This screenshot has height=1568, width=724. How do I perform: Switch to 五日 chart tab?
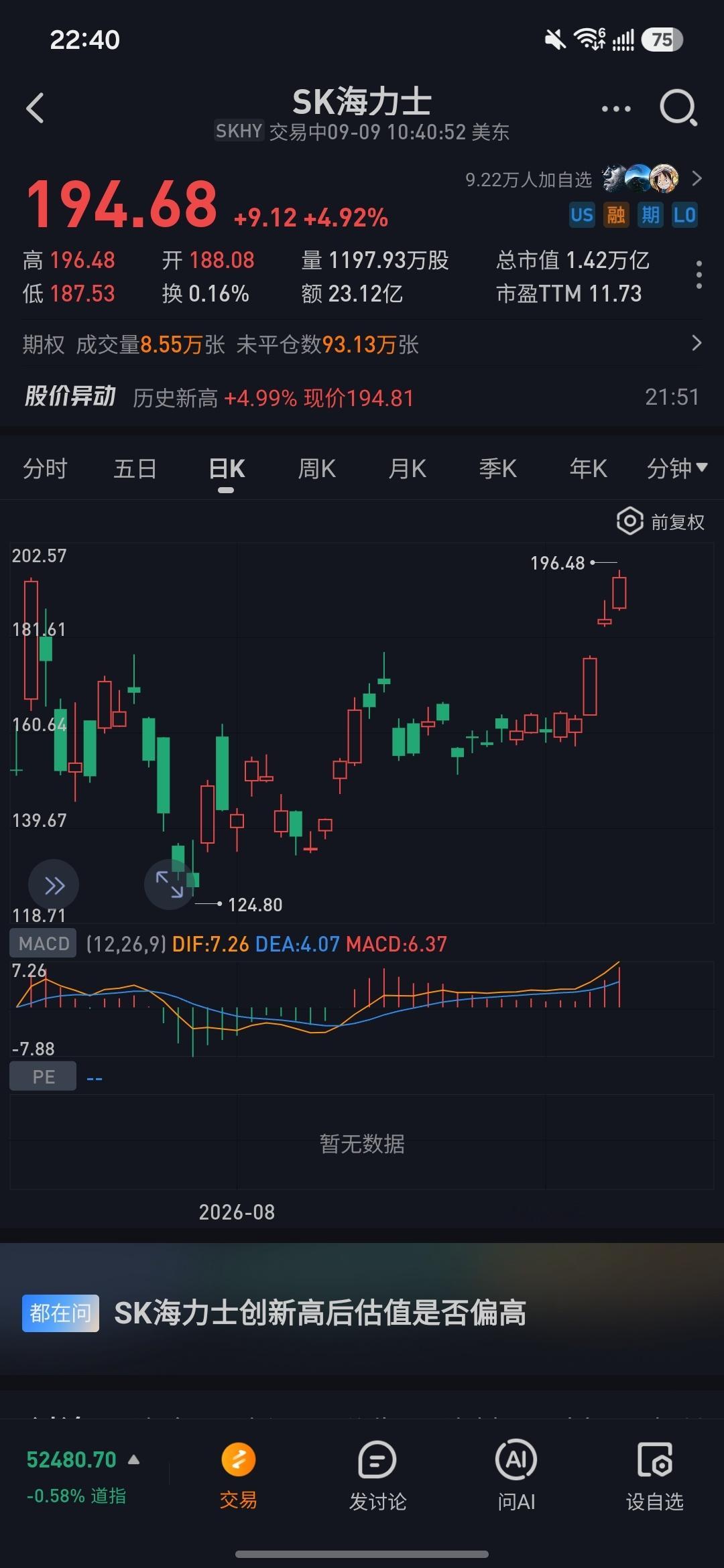point(135,468)
